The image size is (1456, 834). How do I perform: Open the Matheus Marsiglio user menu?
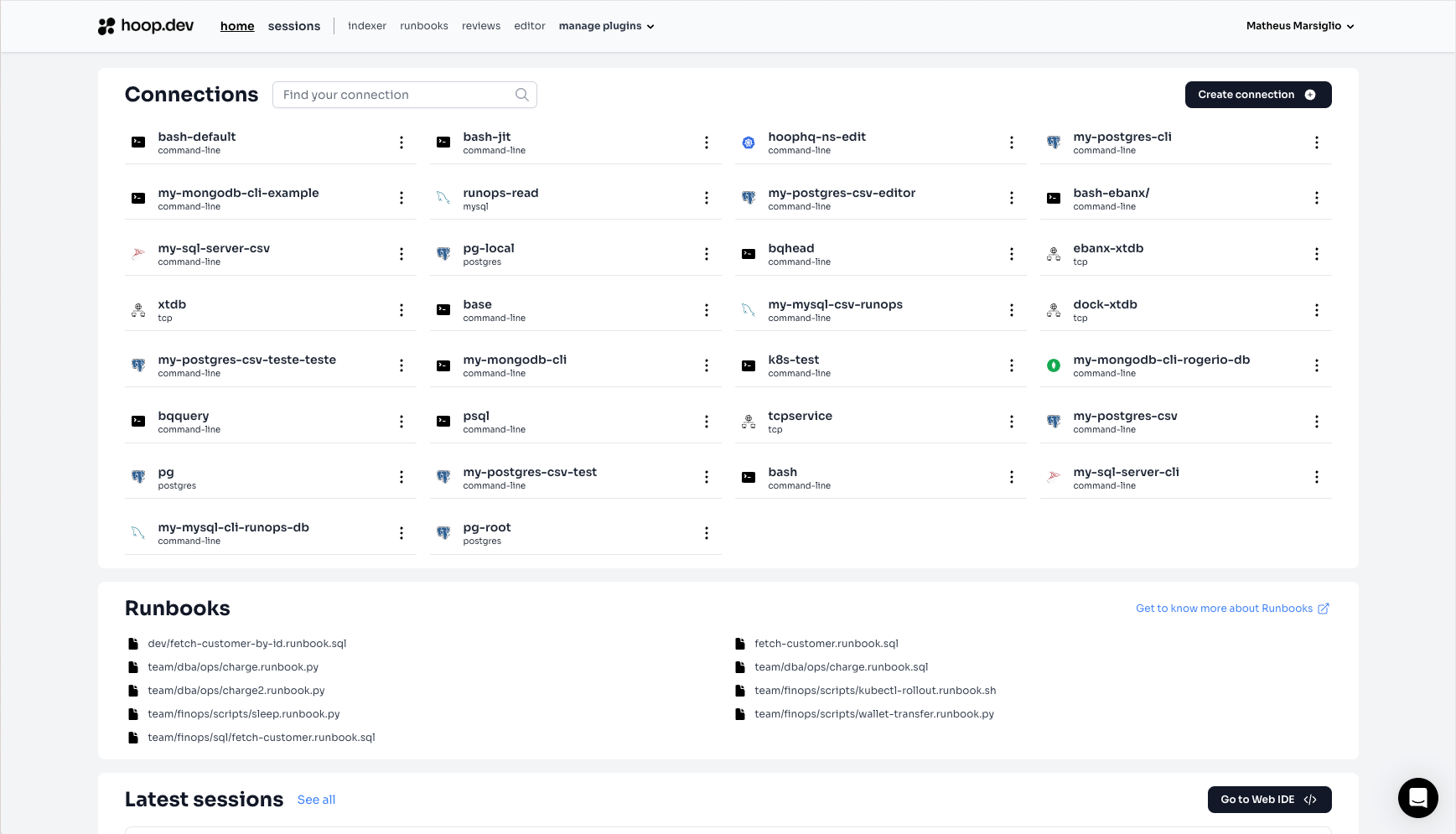point(1299,26)
